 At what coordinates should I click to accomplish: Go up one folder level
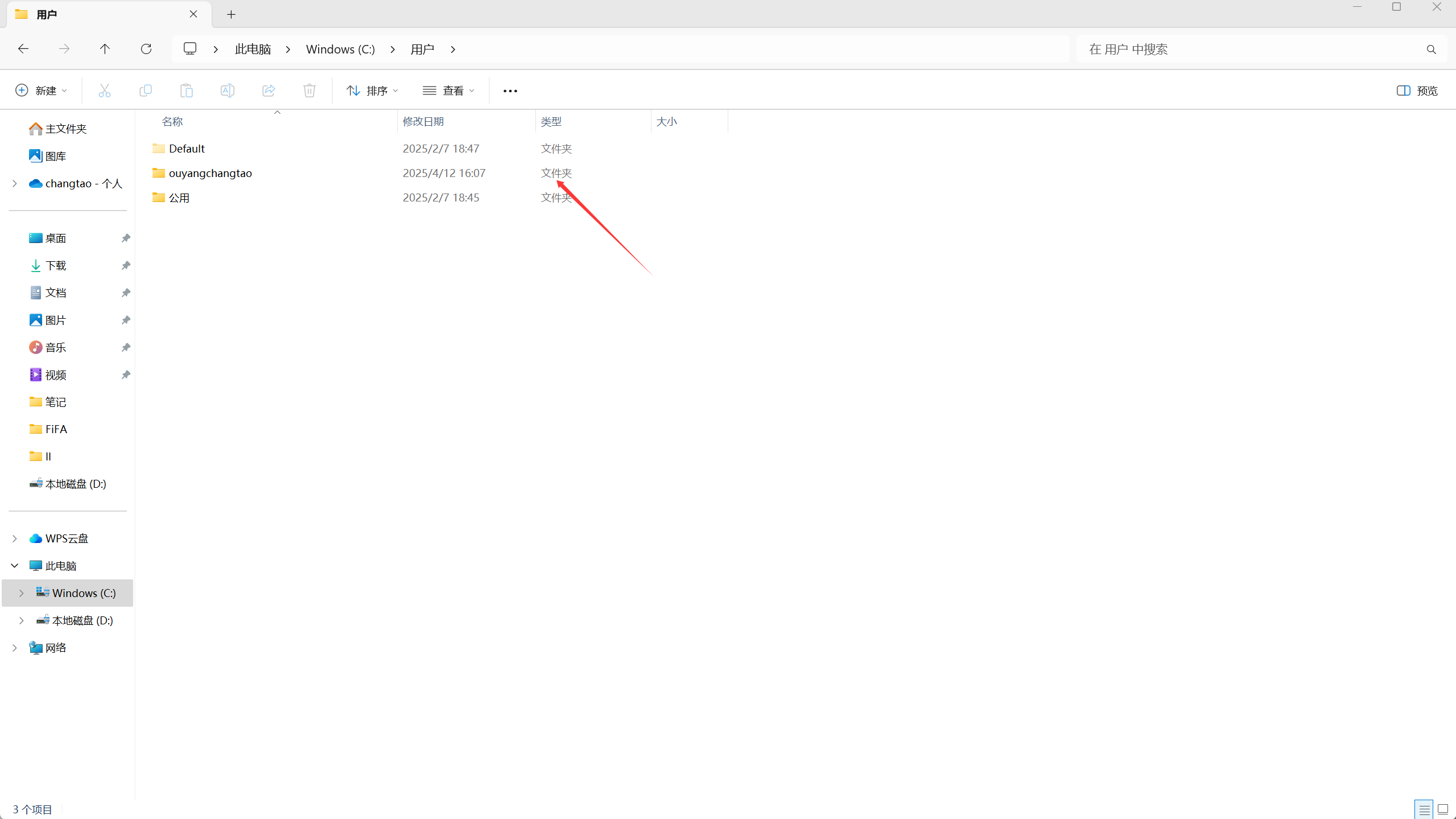pos(105,49)
